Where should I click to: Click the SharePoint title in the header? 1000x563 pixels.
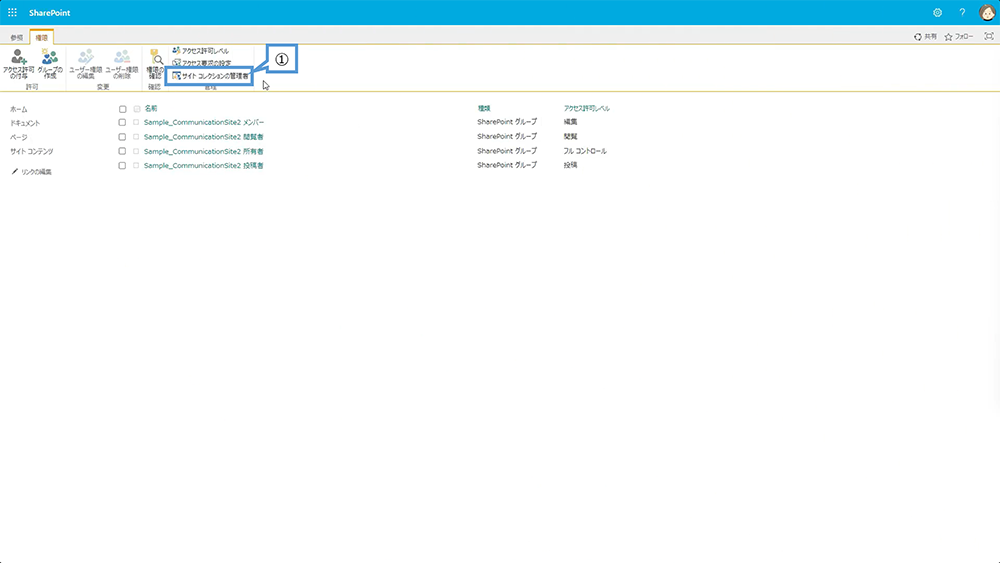pyautogui.click(x=50, y=13)
